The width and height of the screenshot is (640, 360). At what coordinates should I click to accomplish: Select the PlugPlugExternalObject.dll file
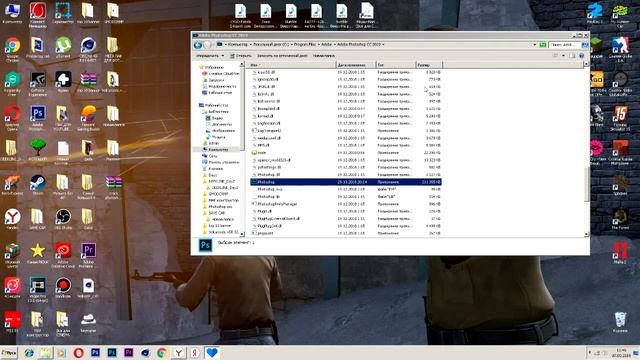pyautogui.click(x=345, y=218)
